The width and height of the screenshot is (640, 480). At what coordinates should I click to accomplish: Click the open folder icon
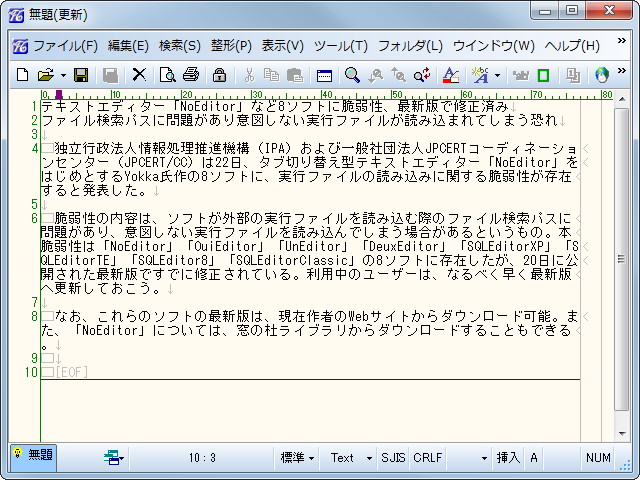pyautogui.click(x=45, y=75)
